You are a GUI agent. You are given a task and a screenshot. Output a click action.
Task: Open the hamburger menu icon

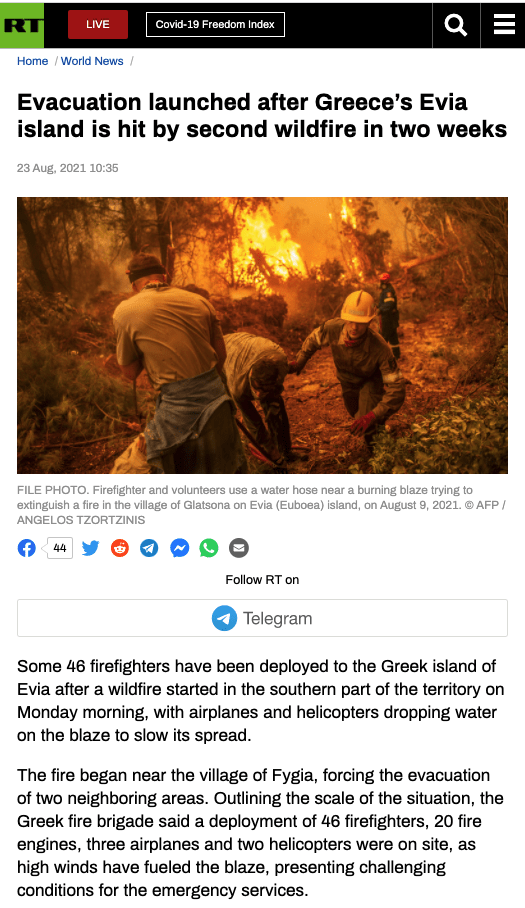[504, 25]
